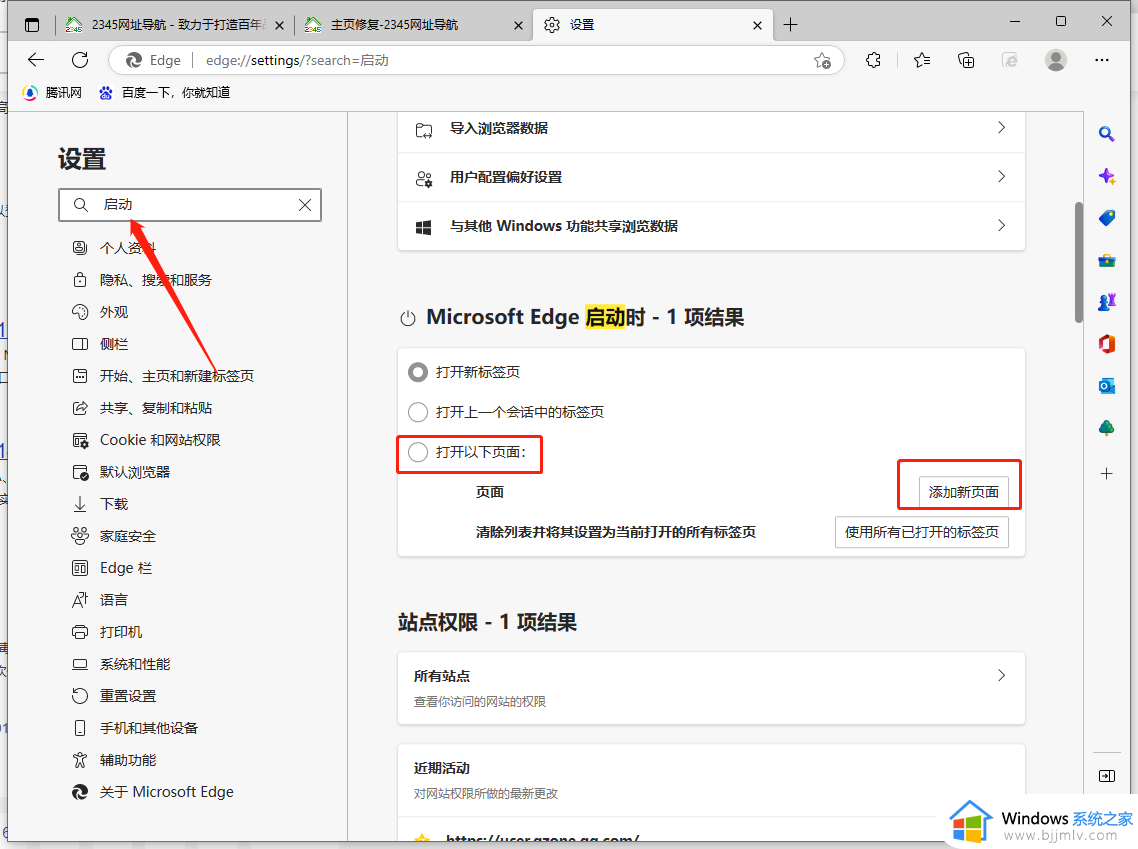Open 关于 Microsoft Edge section
The height and width of the screenshot is (849, 1138).
tap(153, 792)
